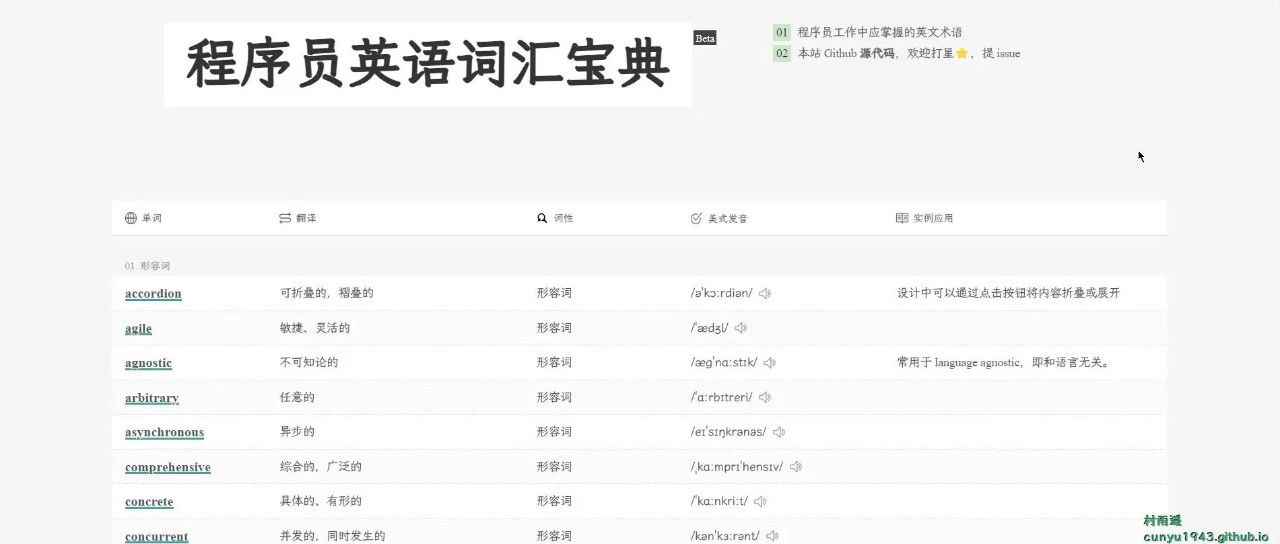1280x544 pixels.
Task: Open the concrete word link
Action: pos(149,501)
